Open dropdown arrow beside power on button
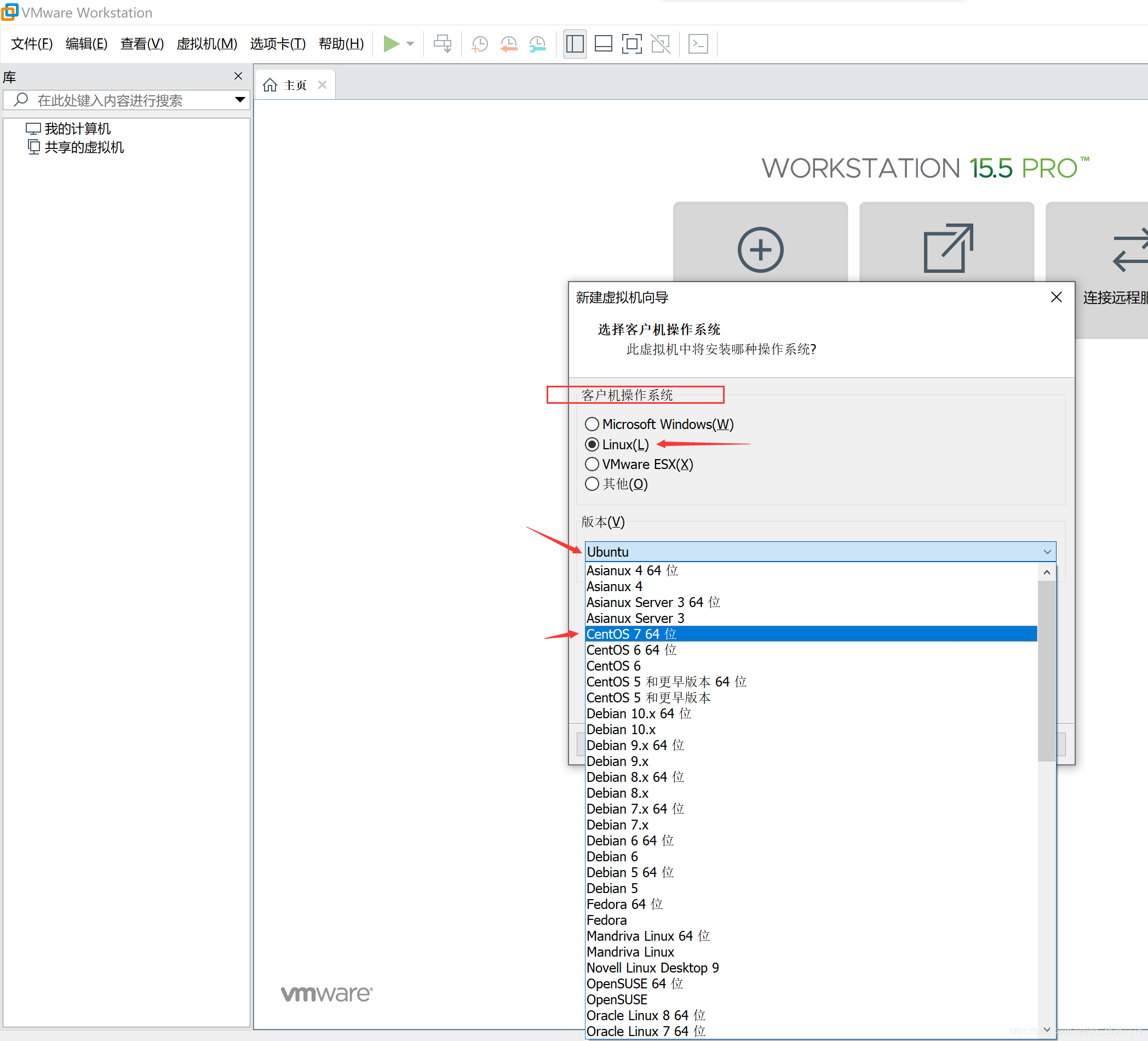Viewport: 1148px width, 1041px height. point(410,44)
